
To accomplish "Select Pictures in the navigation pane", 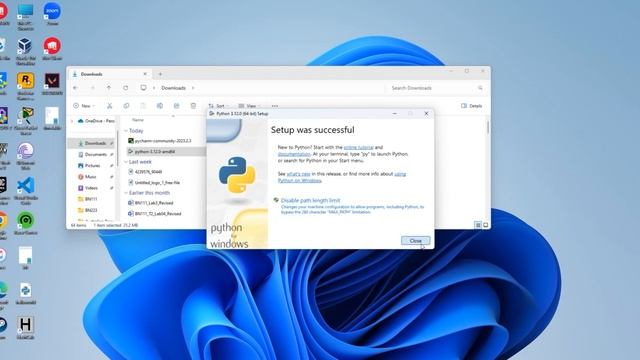I will [x=92, y=165].
